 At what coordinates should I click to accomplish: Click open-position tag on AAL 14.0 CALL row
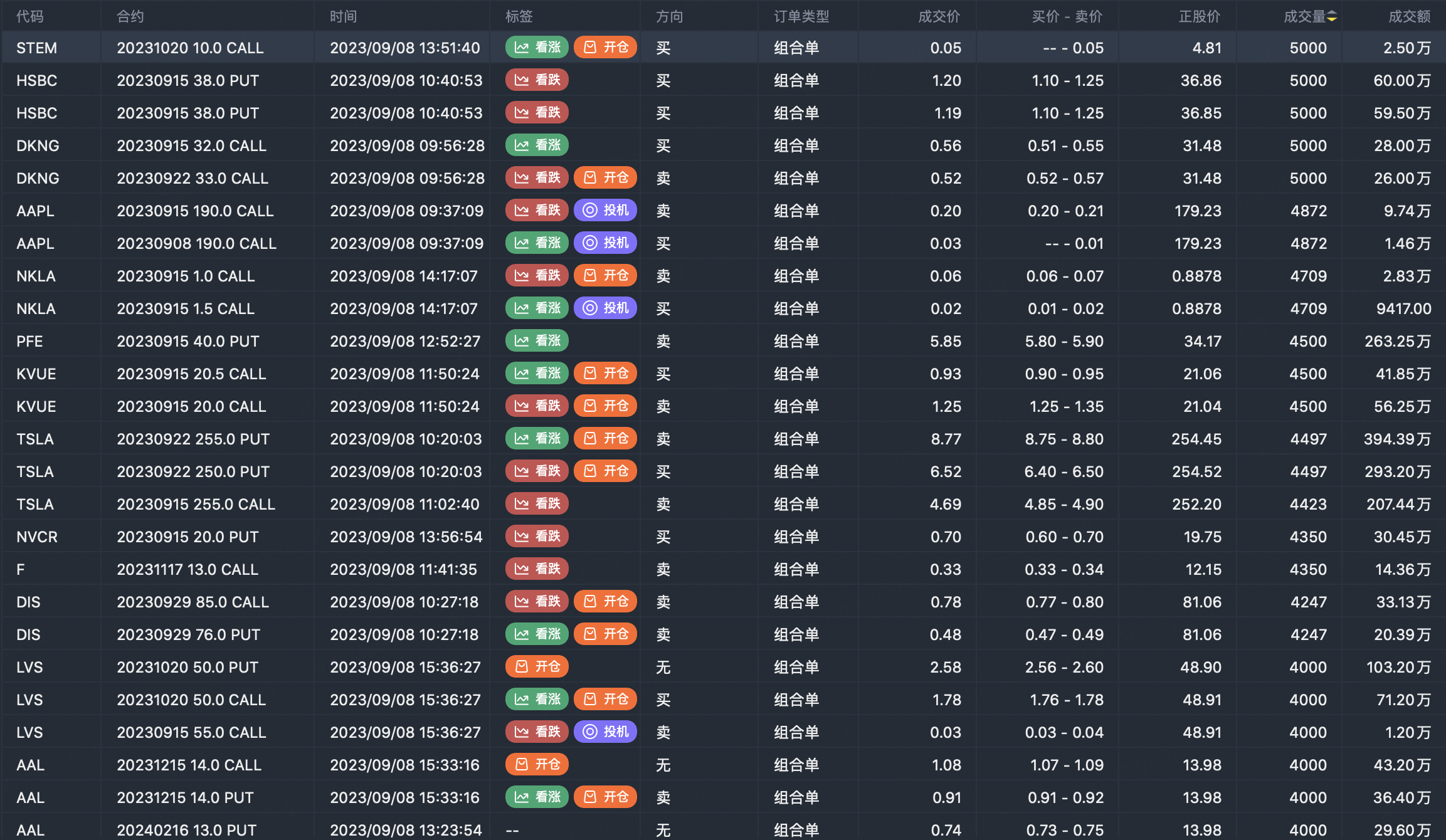click(x=537, y=765)
